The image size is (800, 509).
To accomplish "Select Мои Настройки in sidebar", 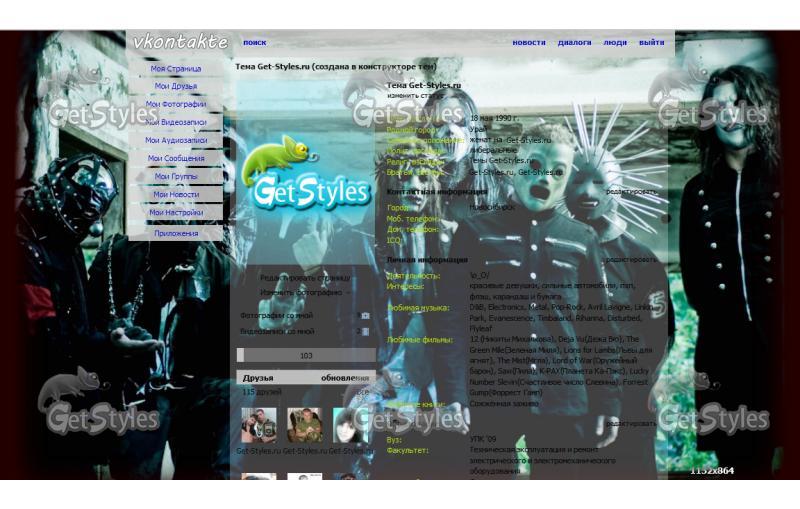I will tap(176, 212).
